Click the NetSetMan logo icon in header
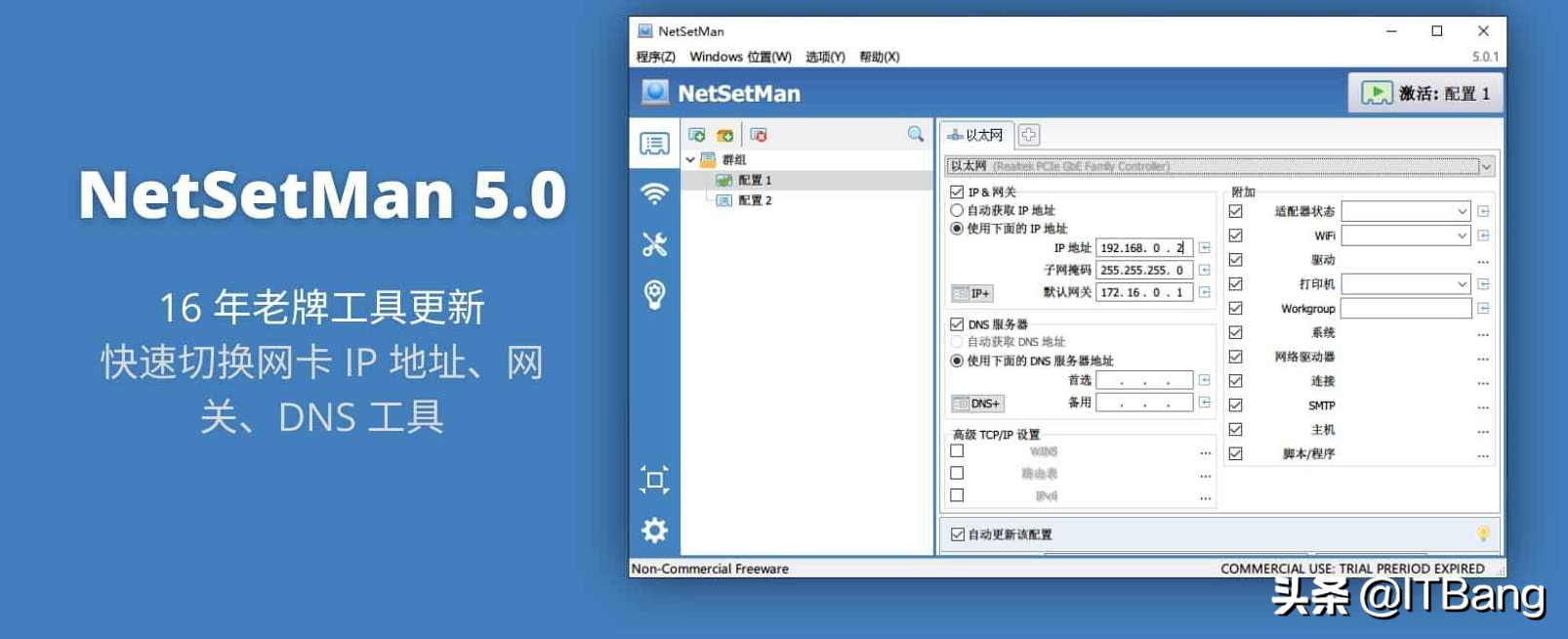Image resolution: width=1568 pixels, height=639 pixels. [x=655, y=93]
